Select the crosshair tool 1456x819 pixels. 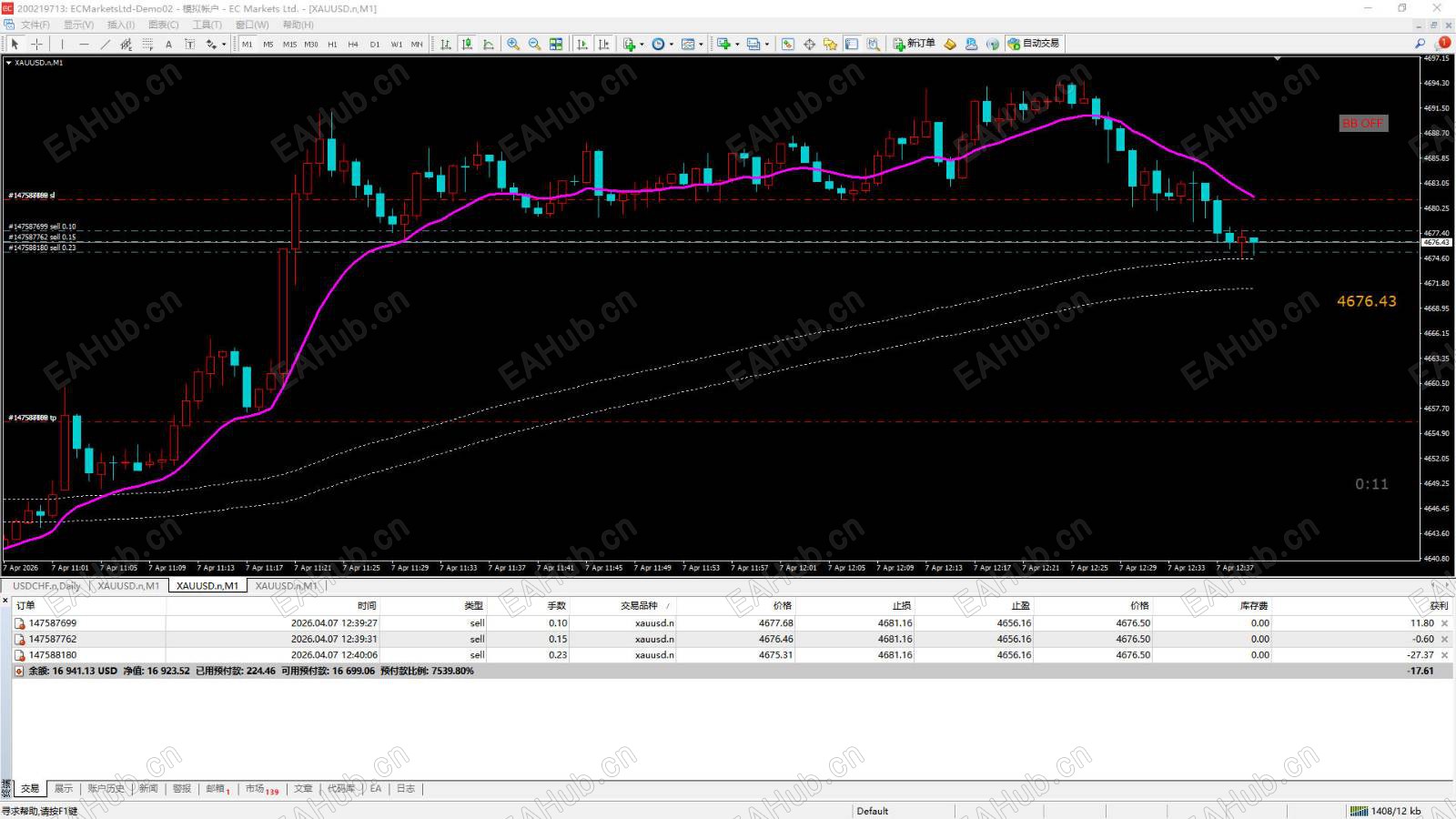[x=37, y=44]
